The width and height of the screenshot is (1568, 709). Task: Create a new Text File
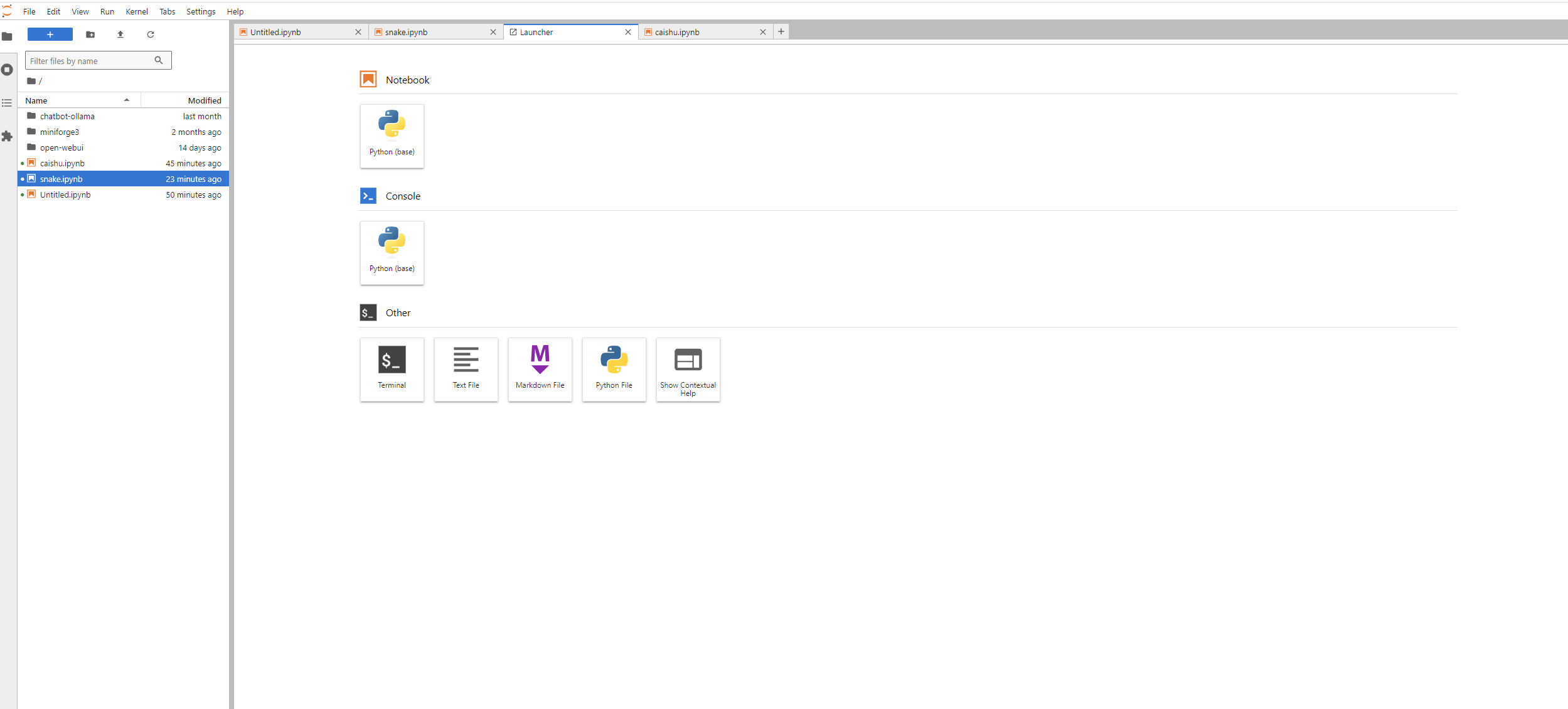466,369
